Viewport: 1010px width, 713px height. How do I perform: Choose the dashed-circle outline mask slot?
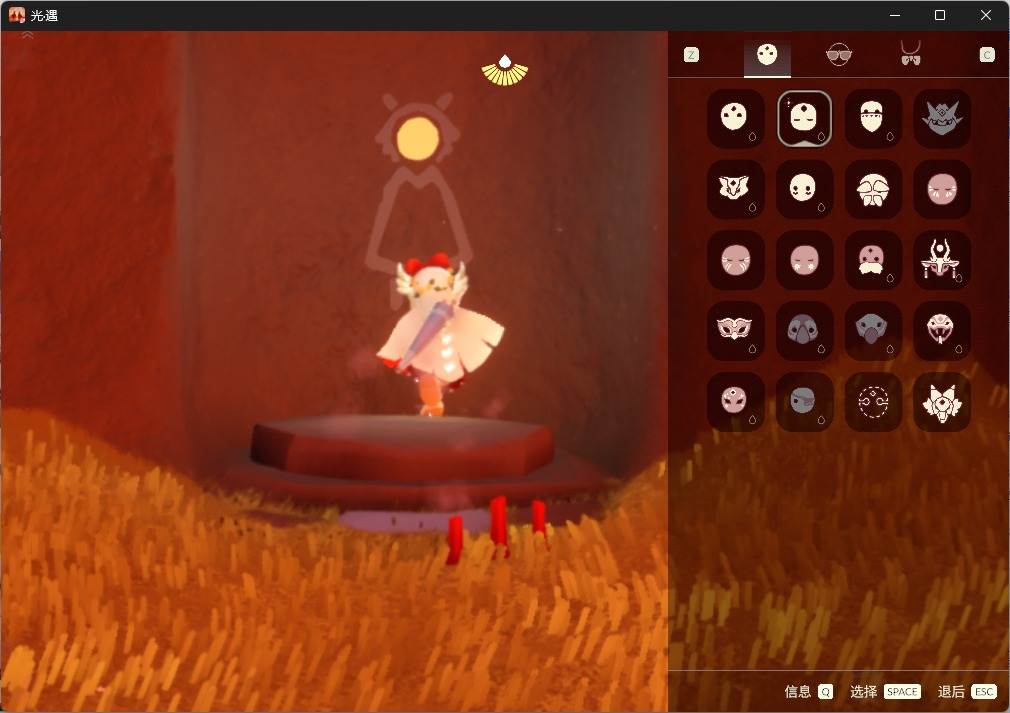[873, 401]
